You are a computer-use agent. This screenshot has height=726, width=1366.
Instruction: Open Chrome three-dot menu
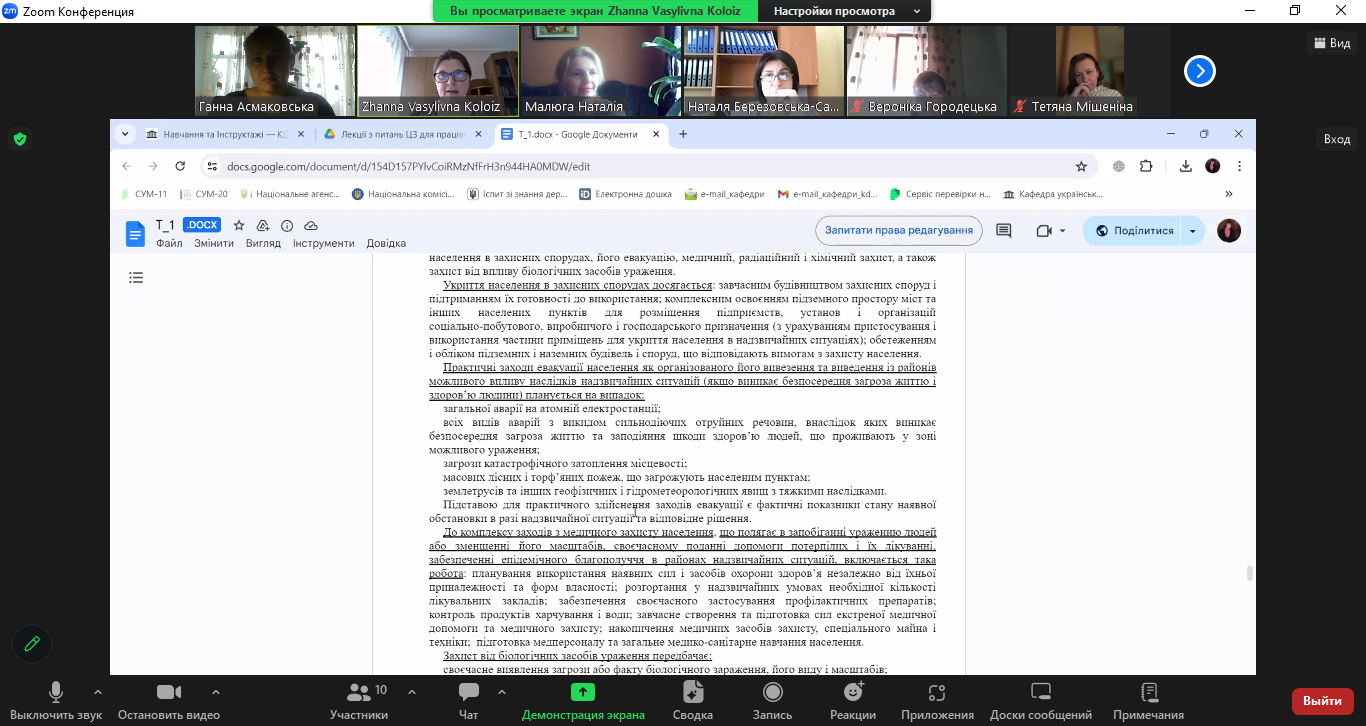(1240, 166)
